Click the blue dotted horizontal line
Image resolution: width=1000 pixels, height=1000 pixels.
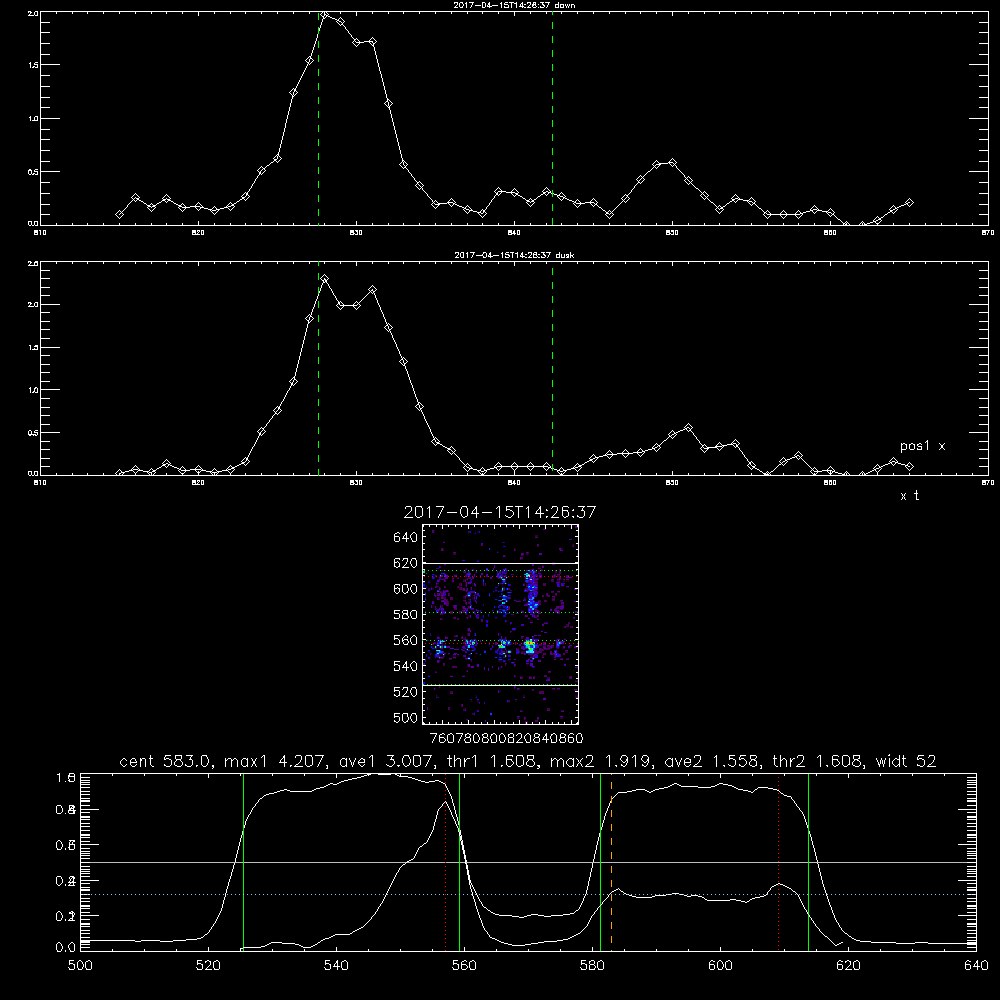click(x=528, y=895)
